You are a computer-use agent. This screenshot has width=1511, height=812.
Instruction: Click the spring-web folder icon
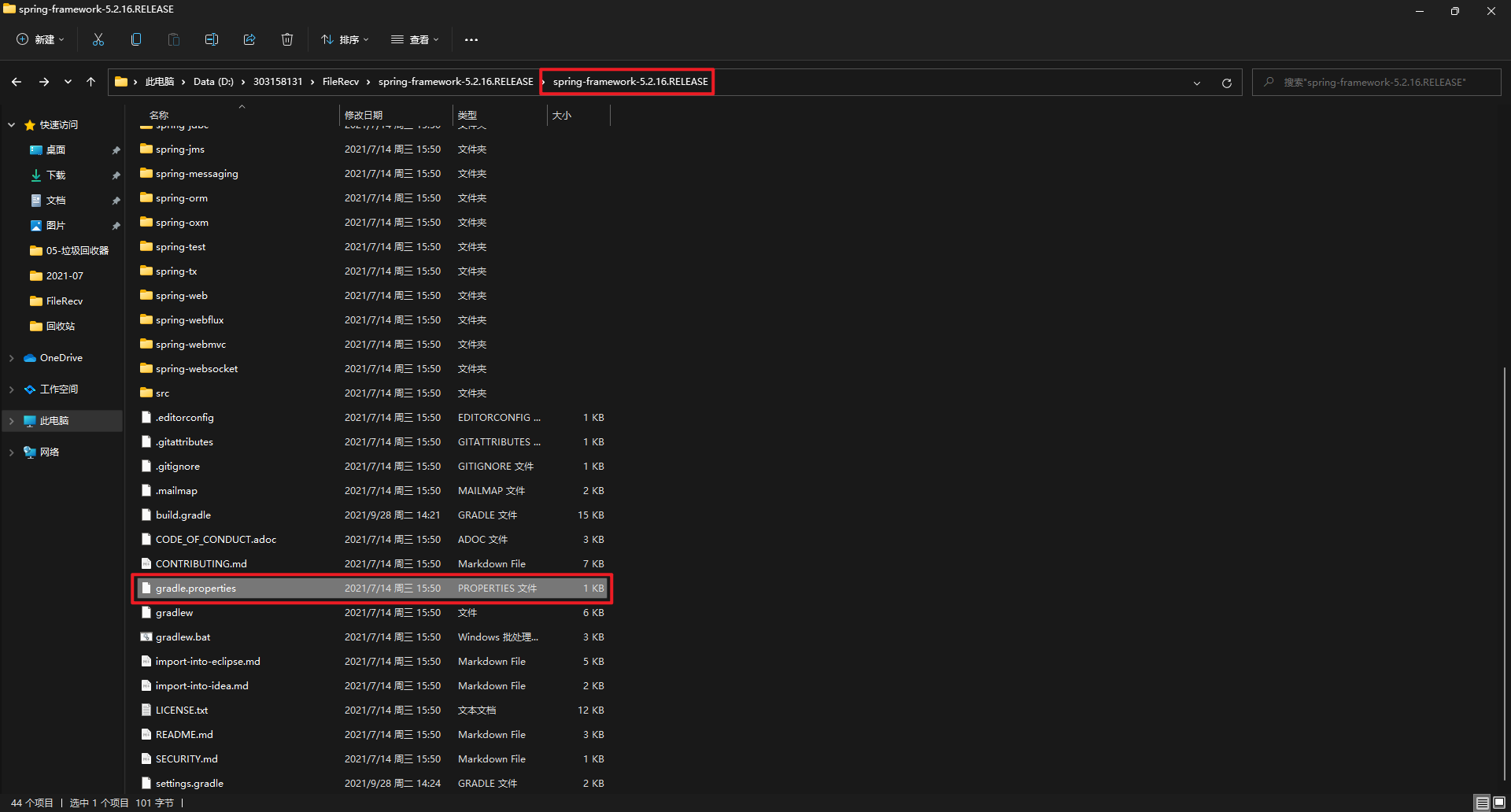[146, 295]
